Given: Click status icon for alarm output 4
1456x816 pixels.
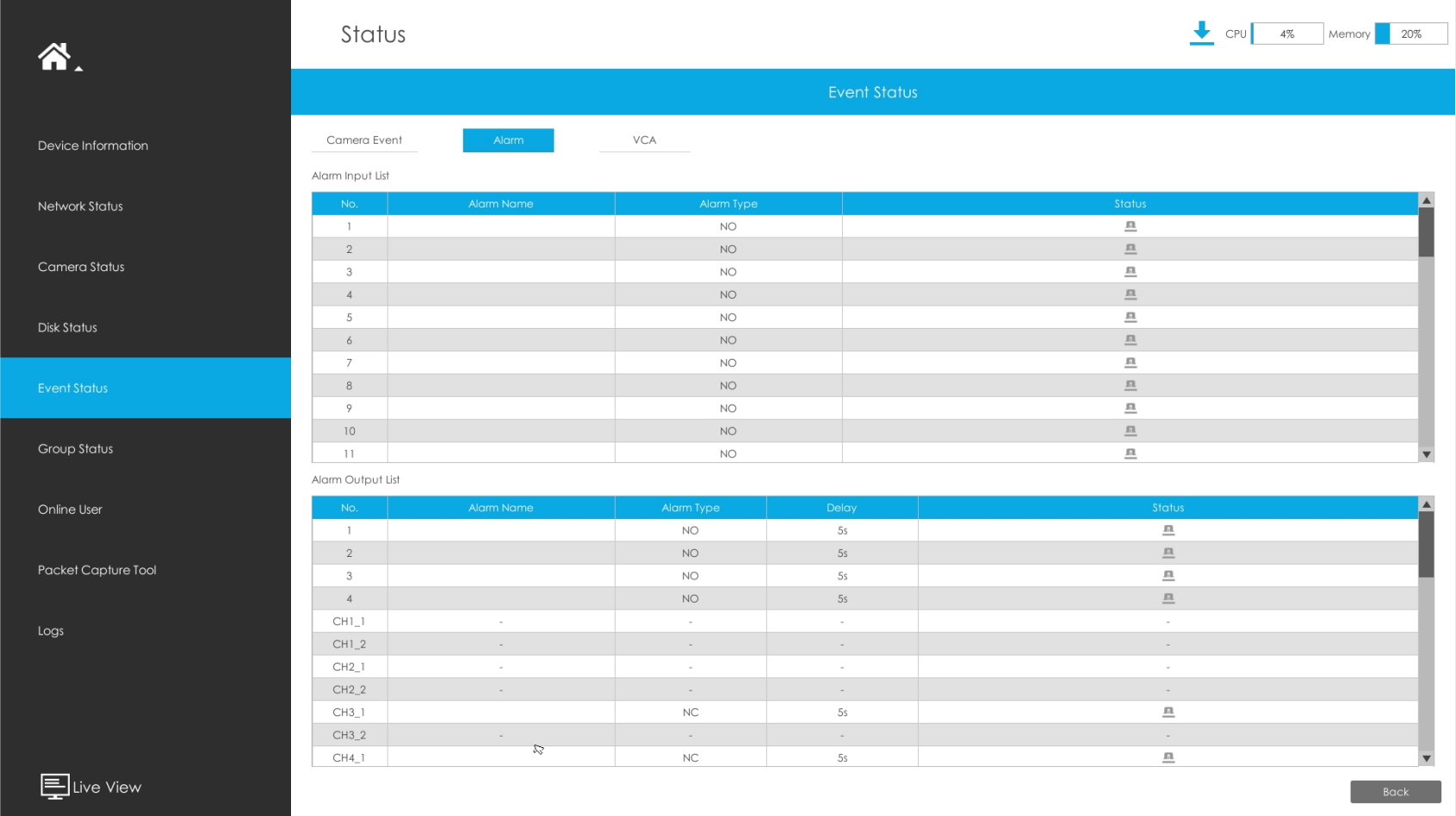Looking at the screenshot, I should click(1168, 598).
